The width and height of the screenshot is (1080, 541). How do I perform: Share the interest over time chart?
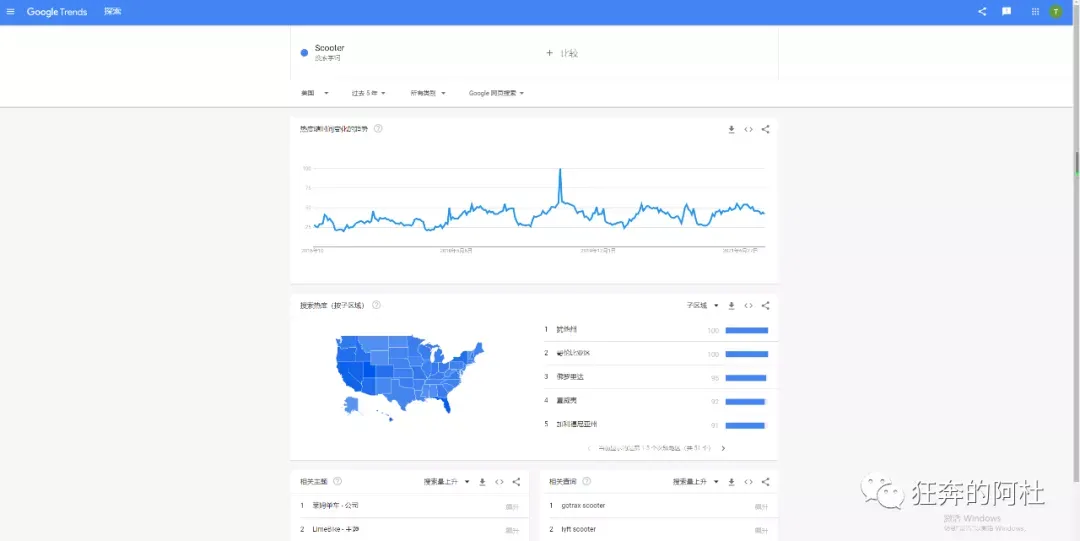click(765, 130)
